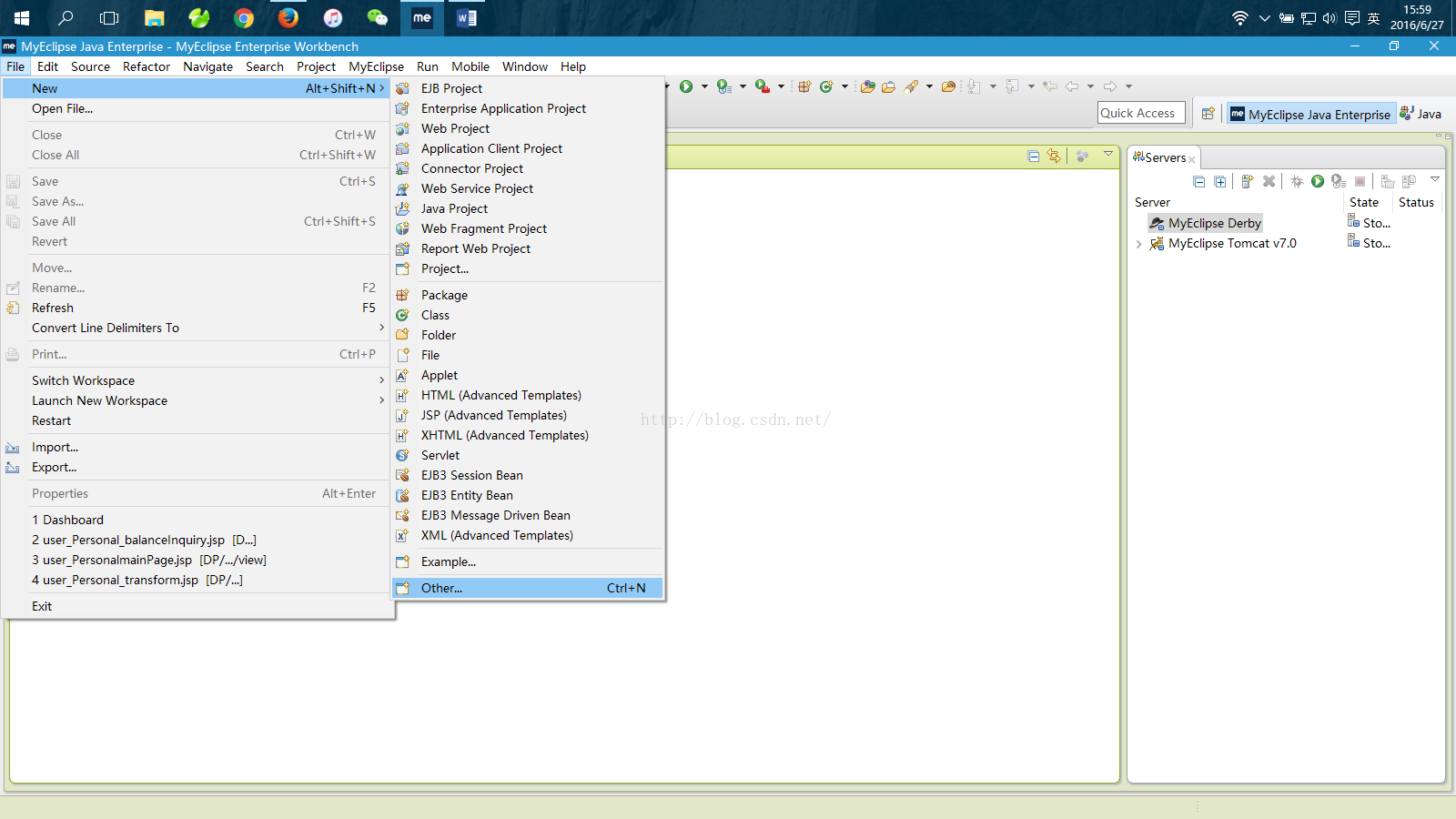The height and width of the screenshot is (819, 1456).
Task: Expand Convert Line Delimiters To submenu
Action: 197,328
